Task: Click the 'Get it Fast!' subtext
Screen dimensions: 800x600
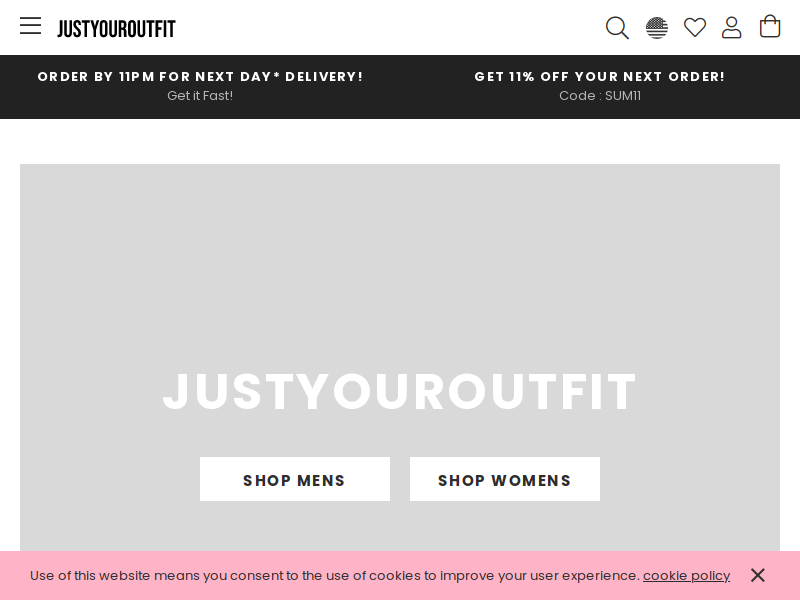Action: (200, 95)
